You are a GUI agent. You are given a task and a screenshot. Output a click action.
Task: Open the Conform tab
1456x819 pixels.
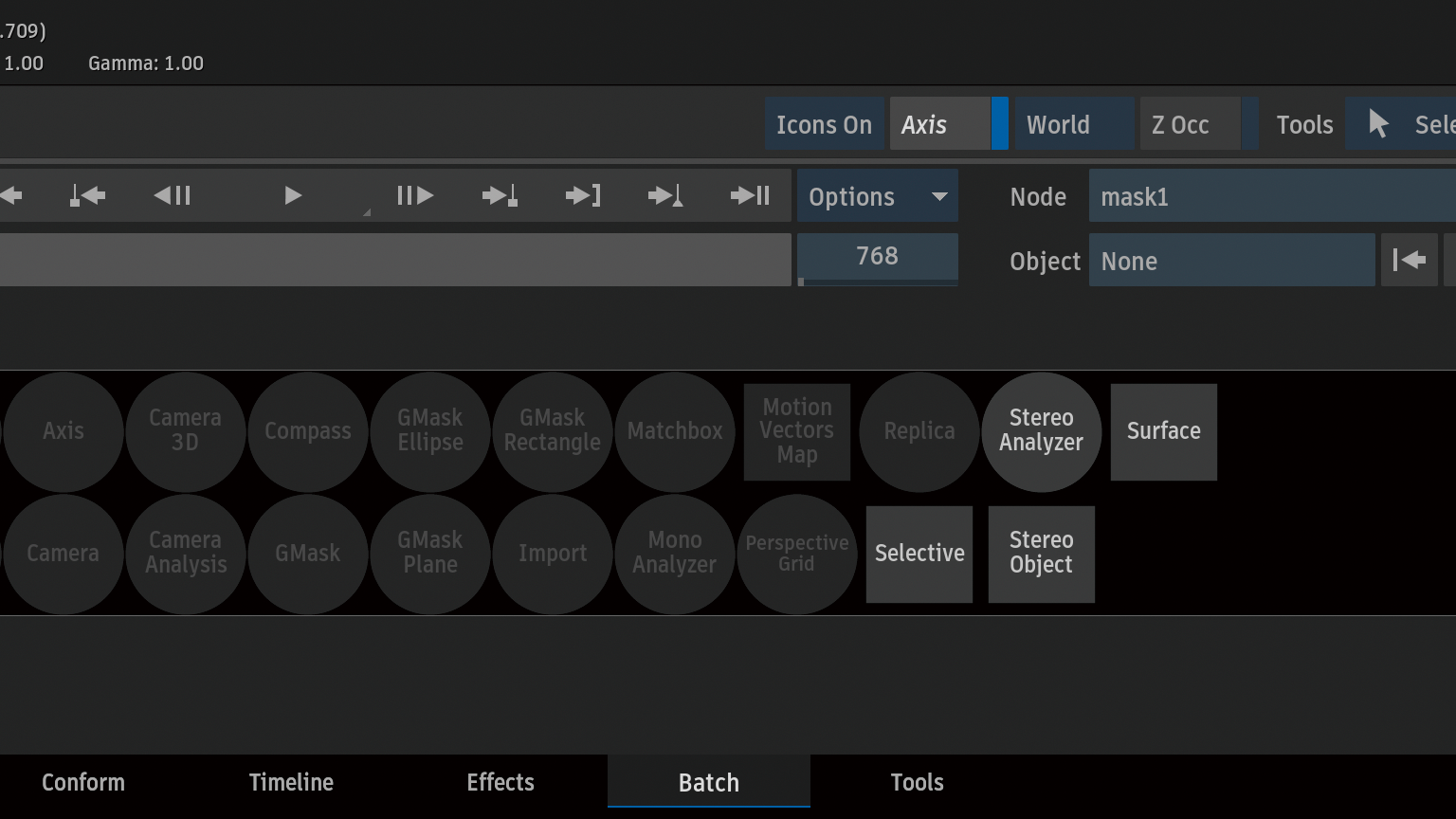point(83,783)
